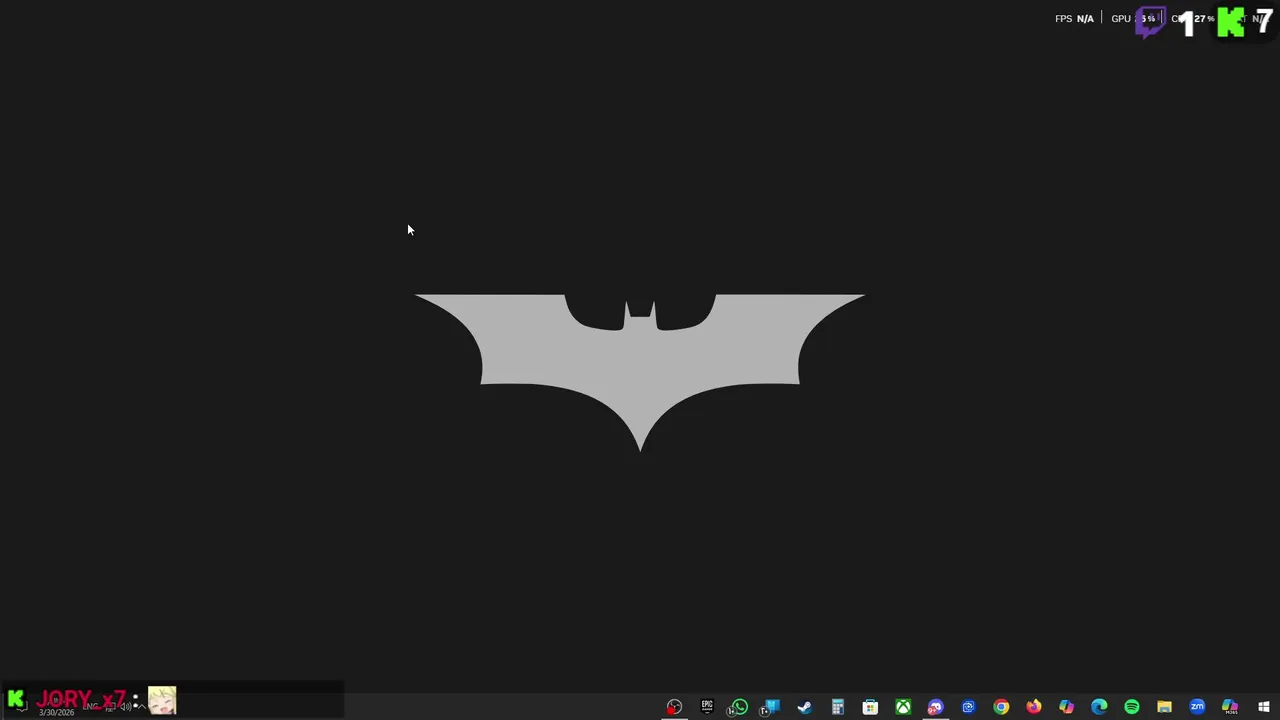
Task: Expand hidden tray icons chevron
Action: pyautogui.click(x=141, y=706)
